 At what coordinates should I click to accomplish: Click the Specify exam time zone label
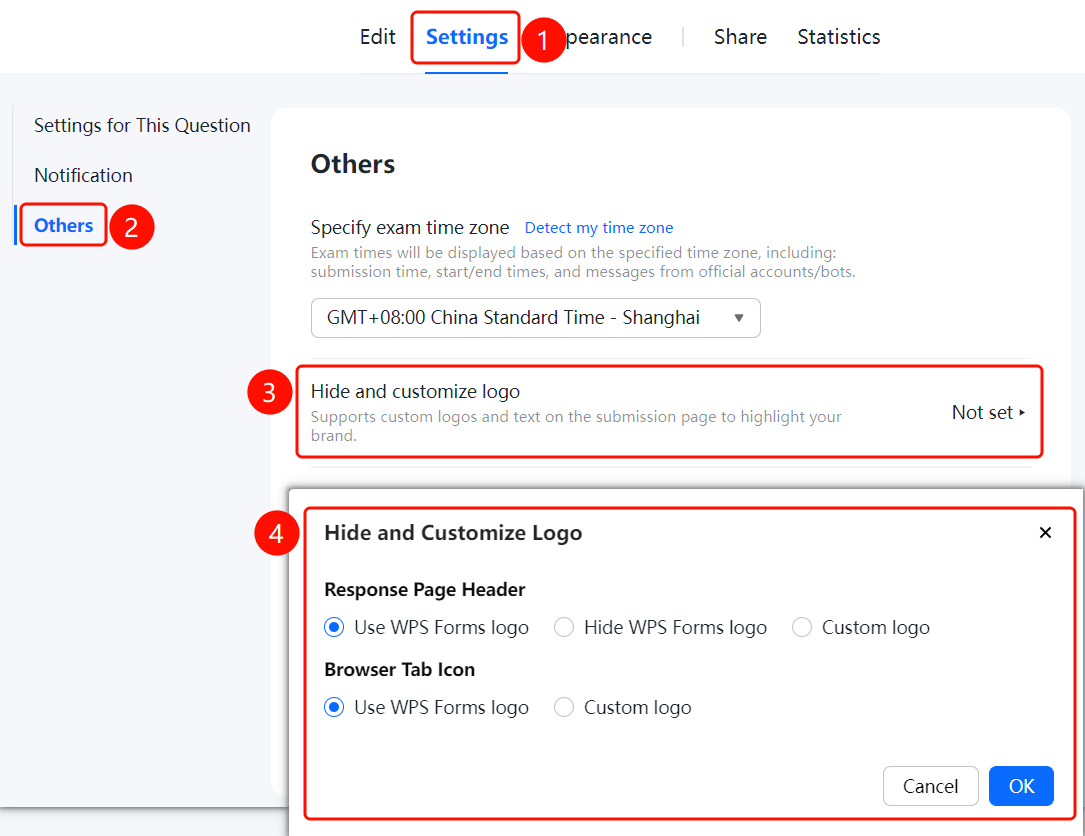[410, 228]
